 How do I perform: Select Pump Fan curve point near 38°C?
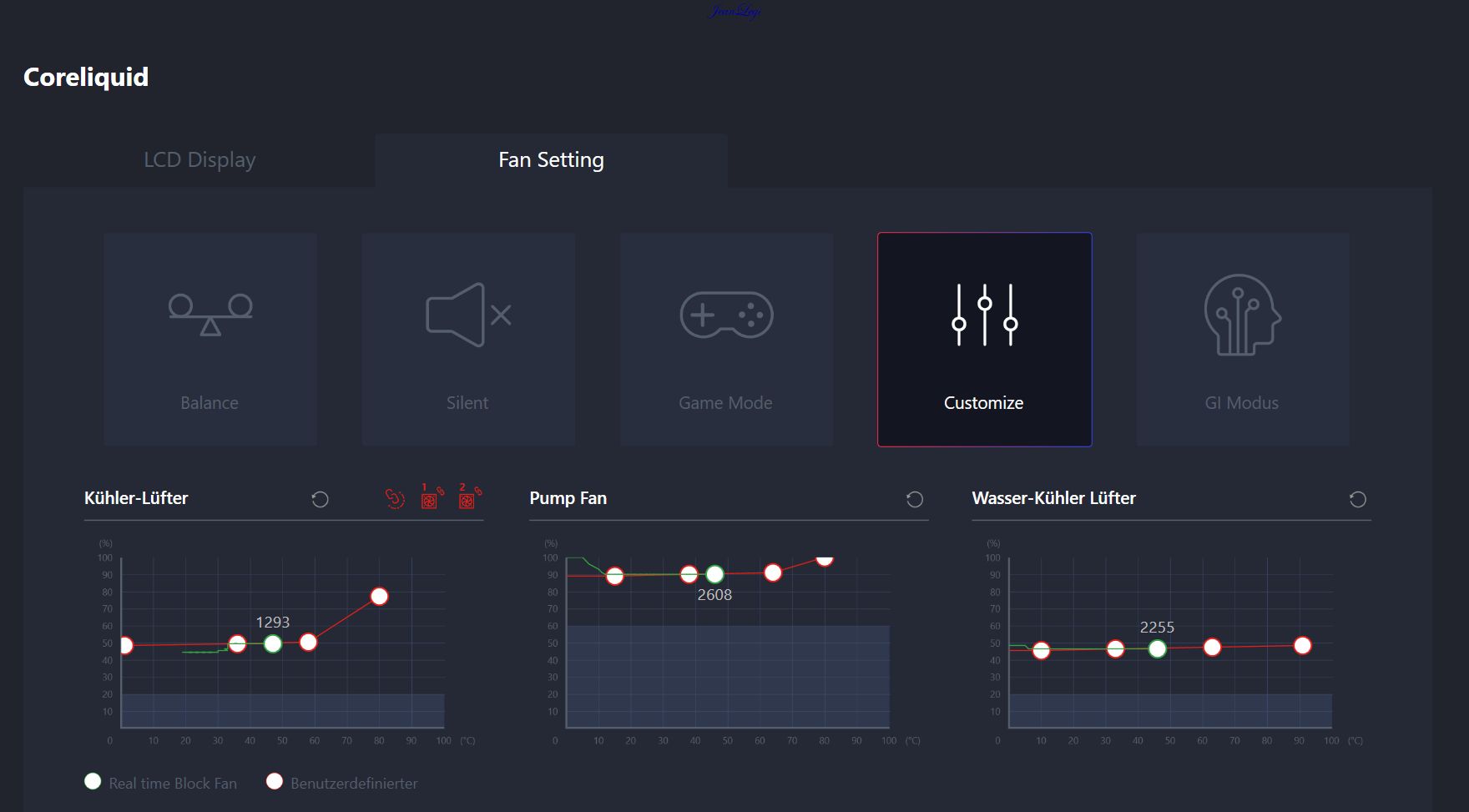coord(689,574)
